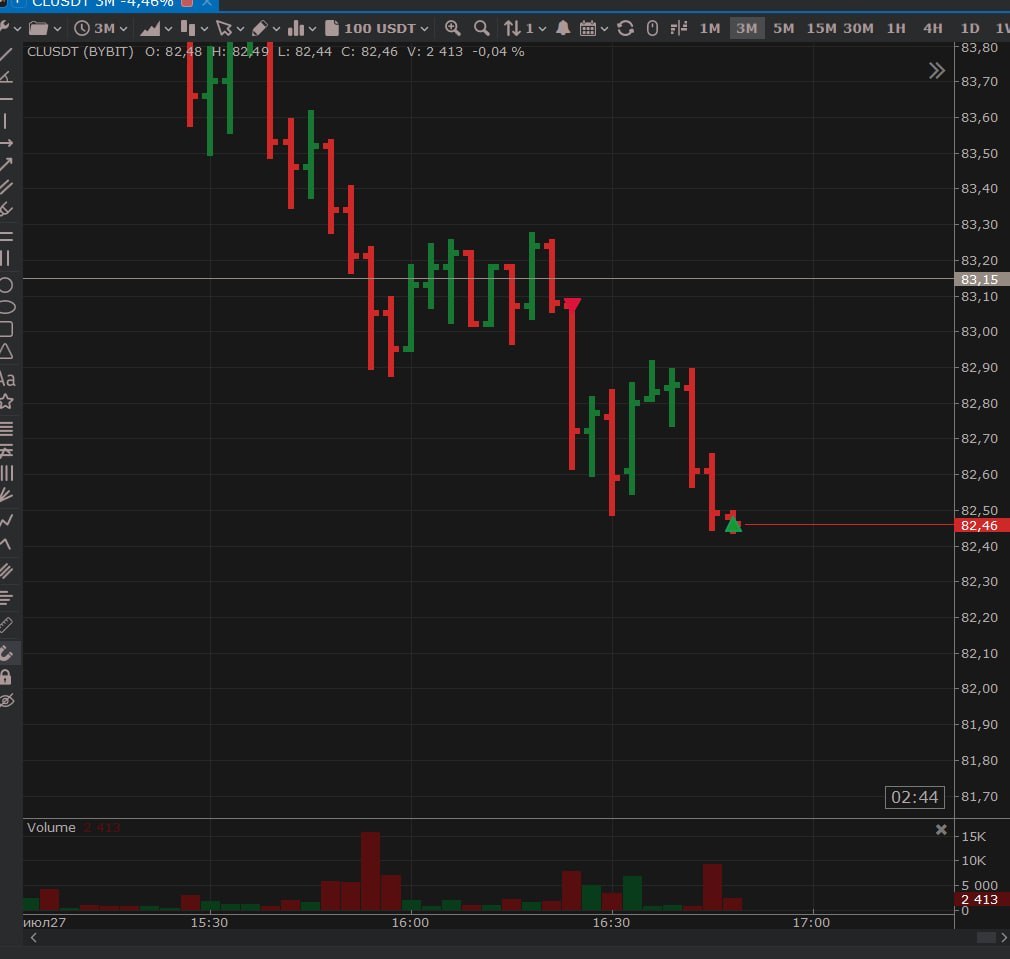
Task: Click the Volume indicator label
Action: tap(51, 828)
